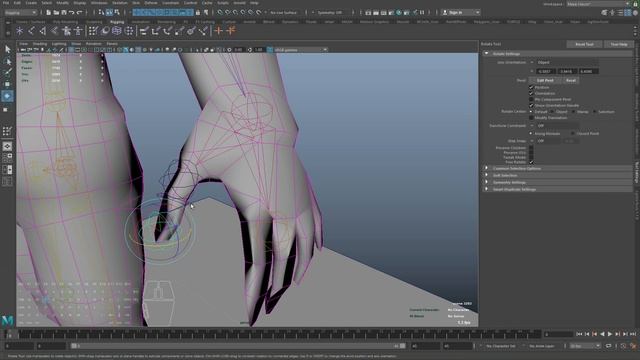Click Redo arrow icon in status line
640x360 pixels.
(80, 13)
